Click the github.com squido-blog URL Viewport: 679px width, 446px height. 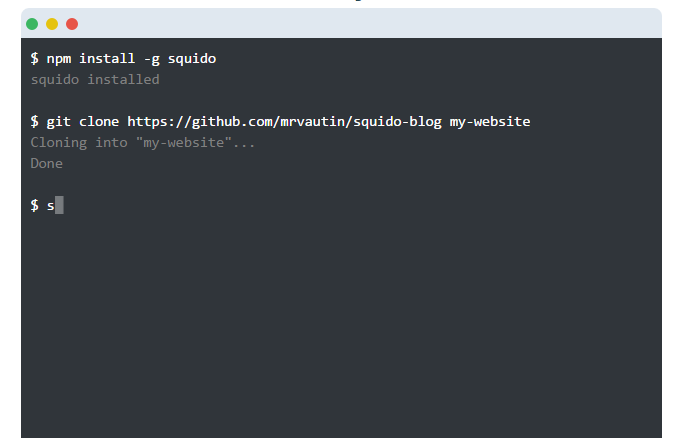(x=285, y=121)
